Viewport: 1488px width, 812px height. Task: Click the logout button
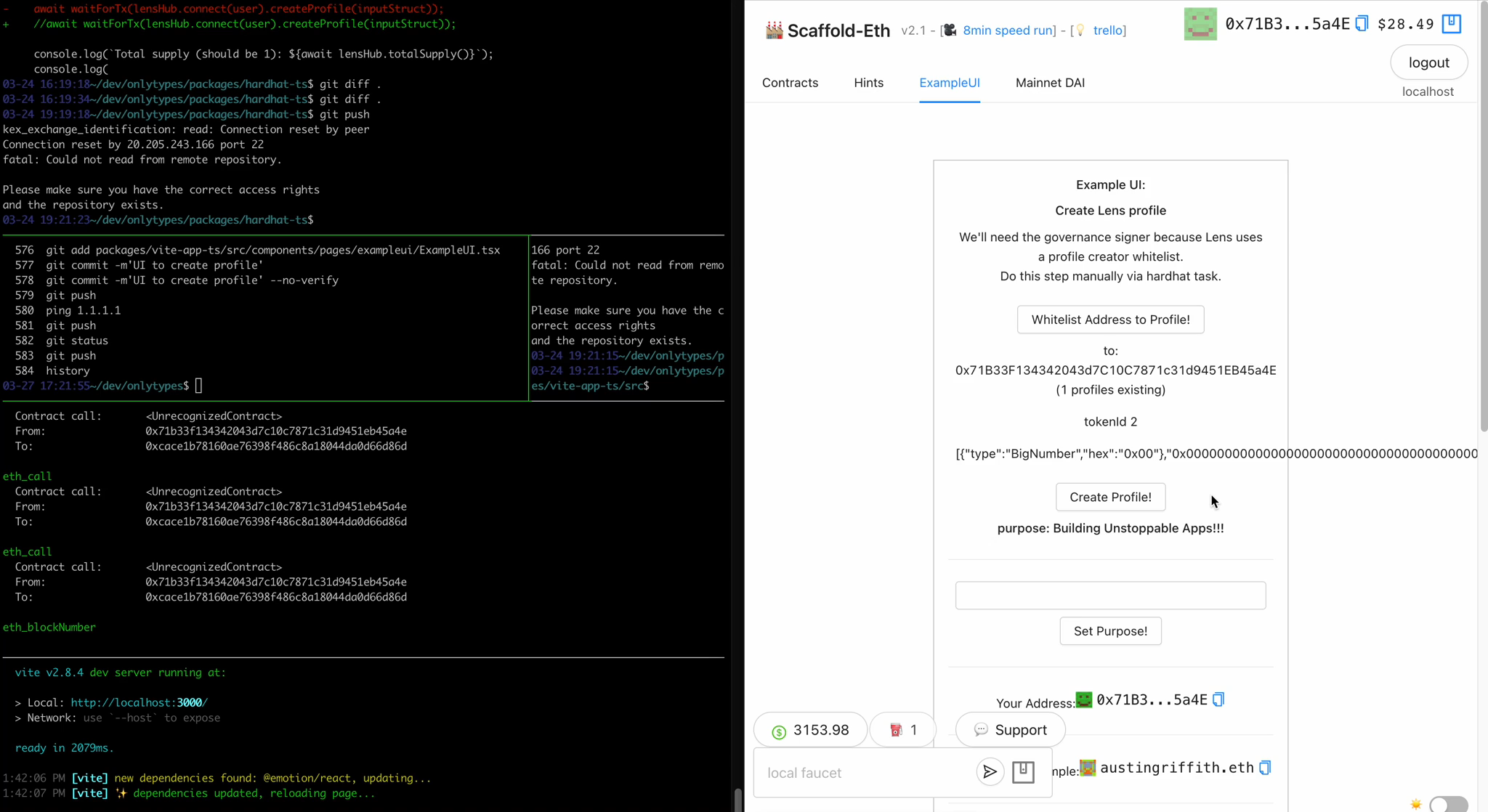point(1428,62)
